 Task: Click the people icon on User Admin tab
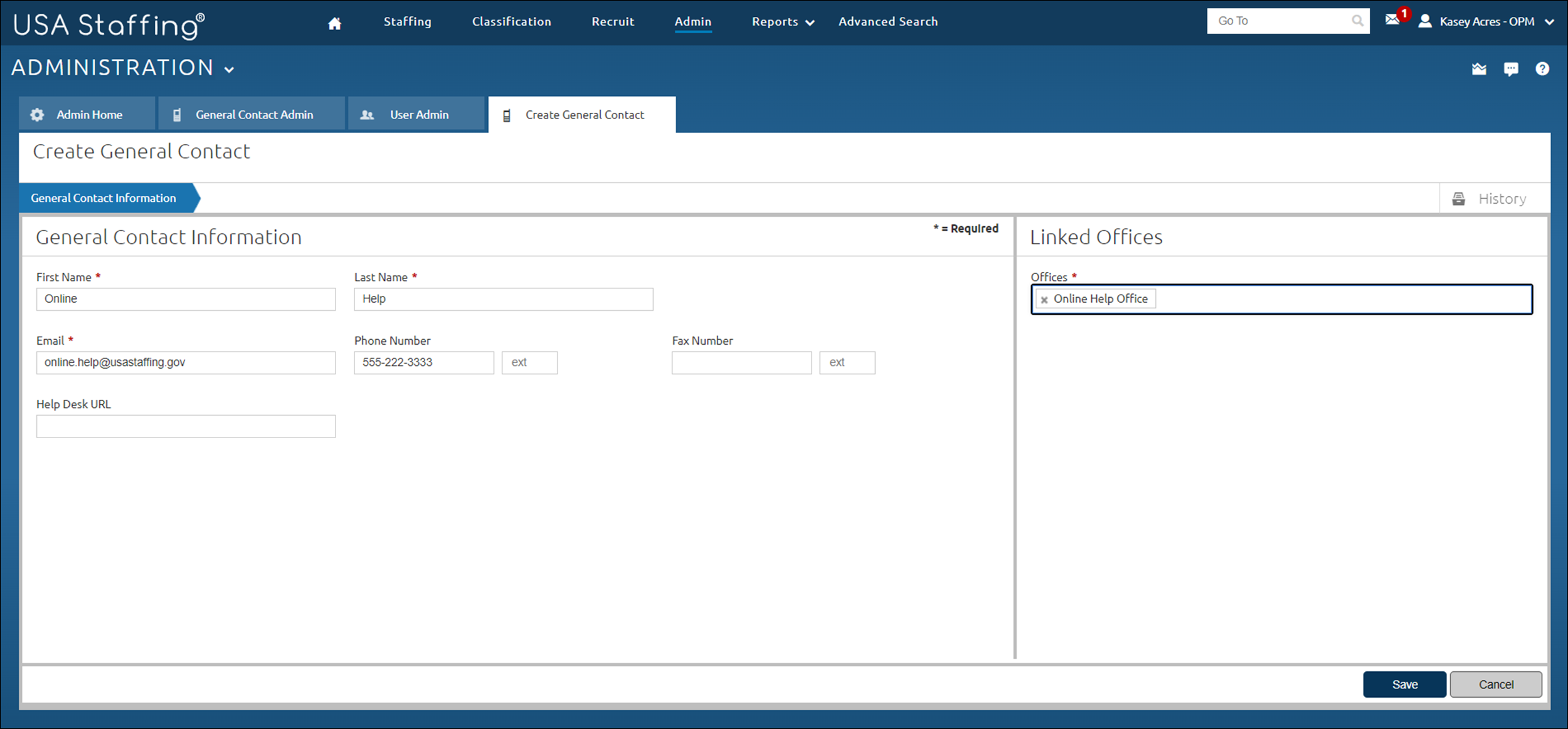[368, 114]
